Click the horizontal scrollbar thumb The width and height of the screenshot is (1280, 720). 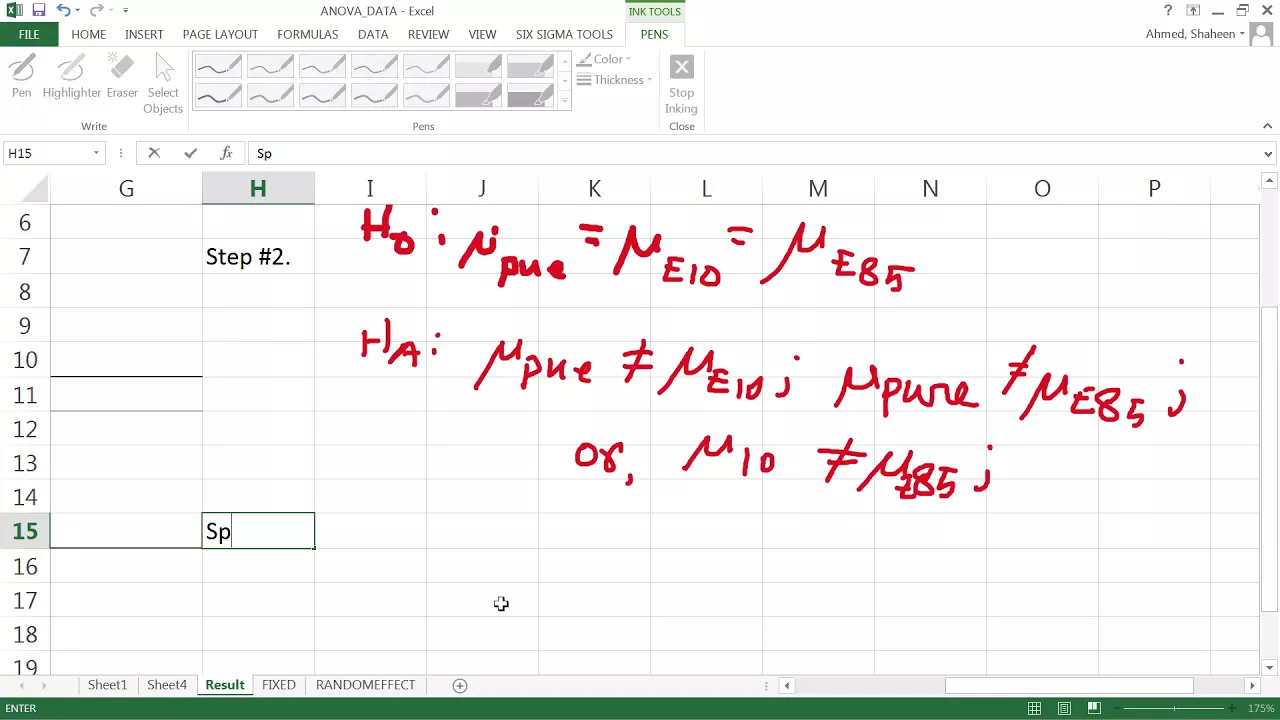[1069, 685]
